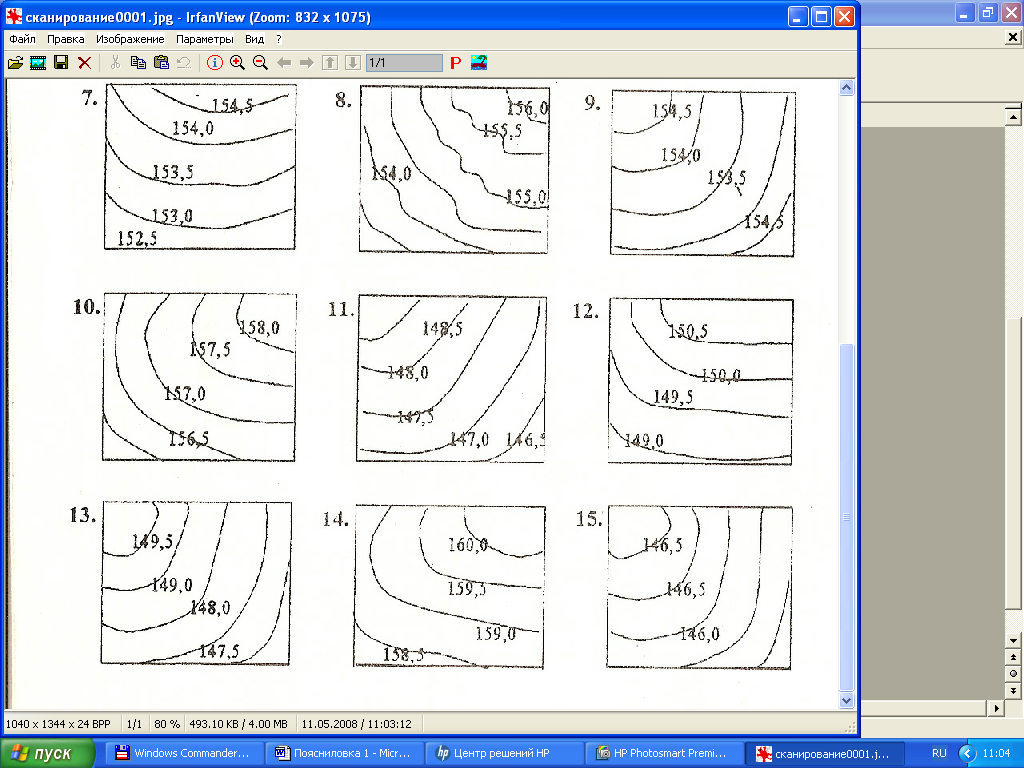This screenshot has height=768, width=1024.
Task: Expand hidden tray icons arrow
Action: (x=967, y=754)
